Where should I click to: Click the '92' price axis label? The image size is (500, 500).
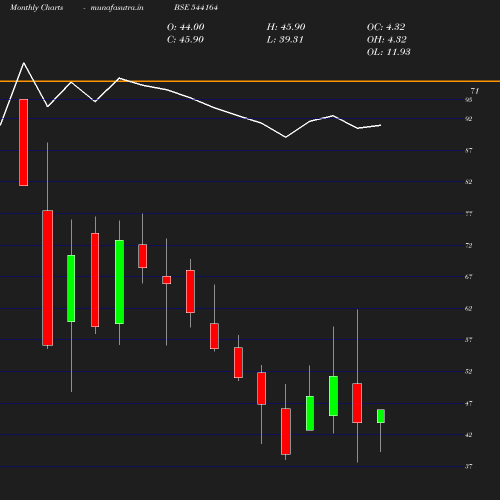[x=469, y=119]
